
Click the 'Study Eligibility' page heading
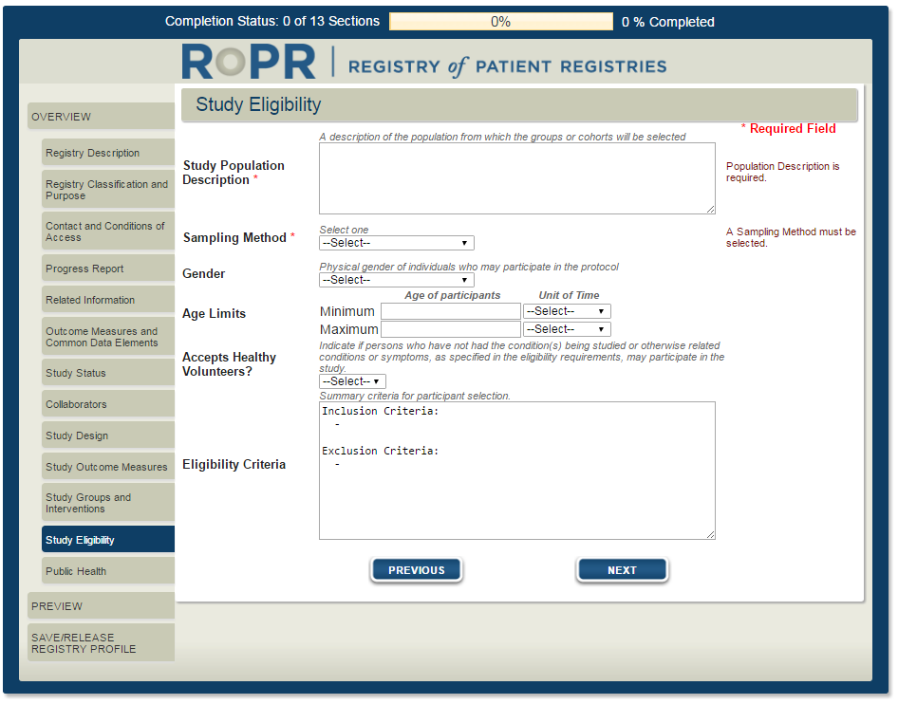coord(258,105)
